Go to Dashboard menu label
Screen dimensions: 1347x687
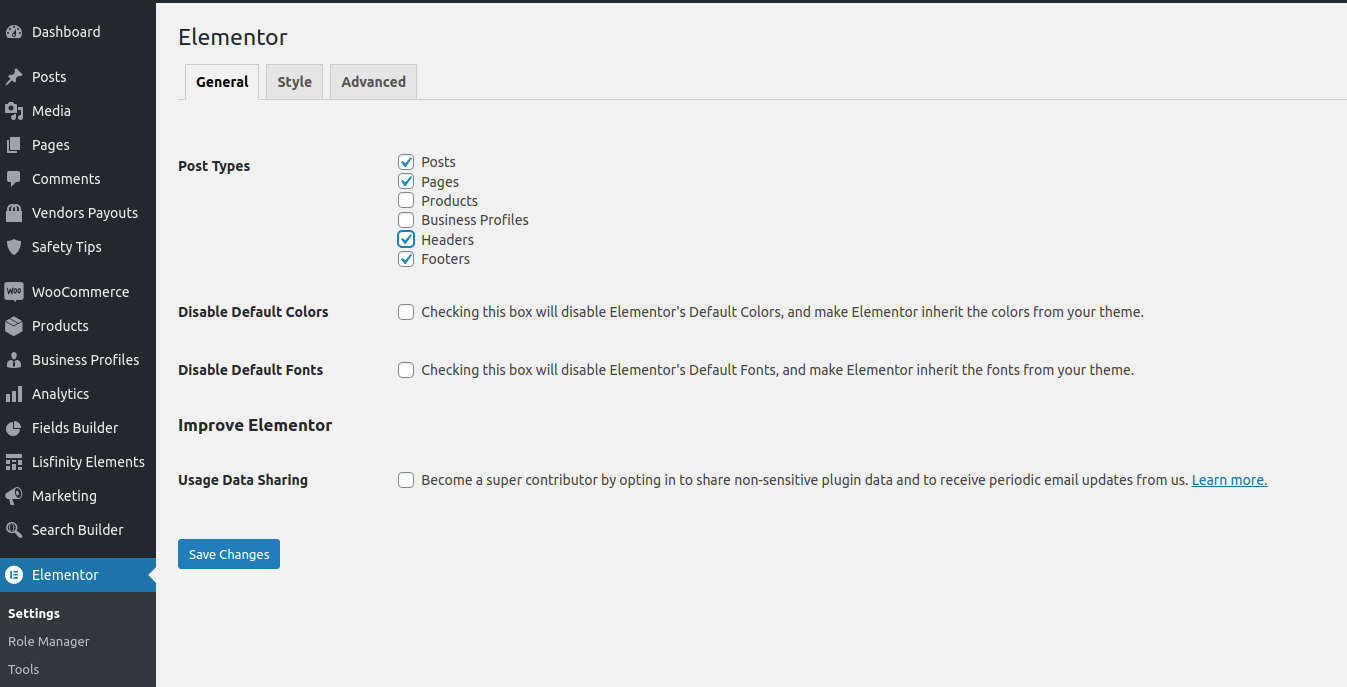click(x=66, y=32)
